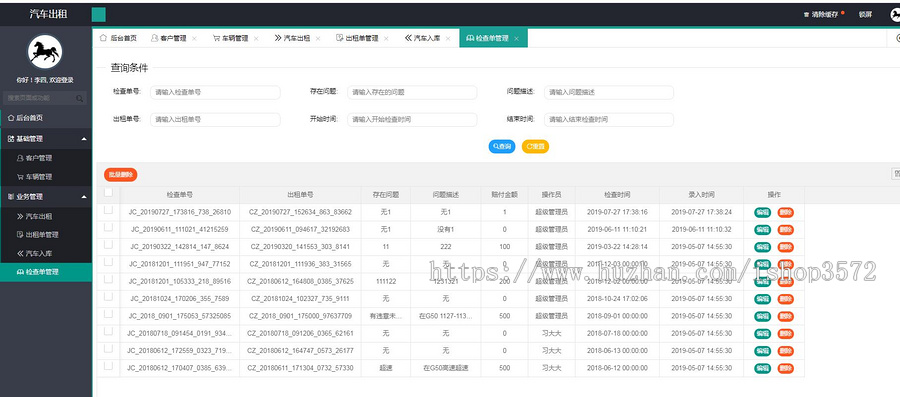The width and height of the screenshot is (900, 397).
Task: Click the 检查时间 column header
Action: (x=617, y=194)
